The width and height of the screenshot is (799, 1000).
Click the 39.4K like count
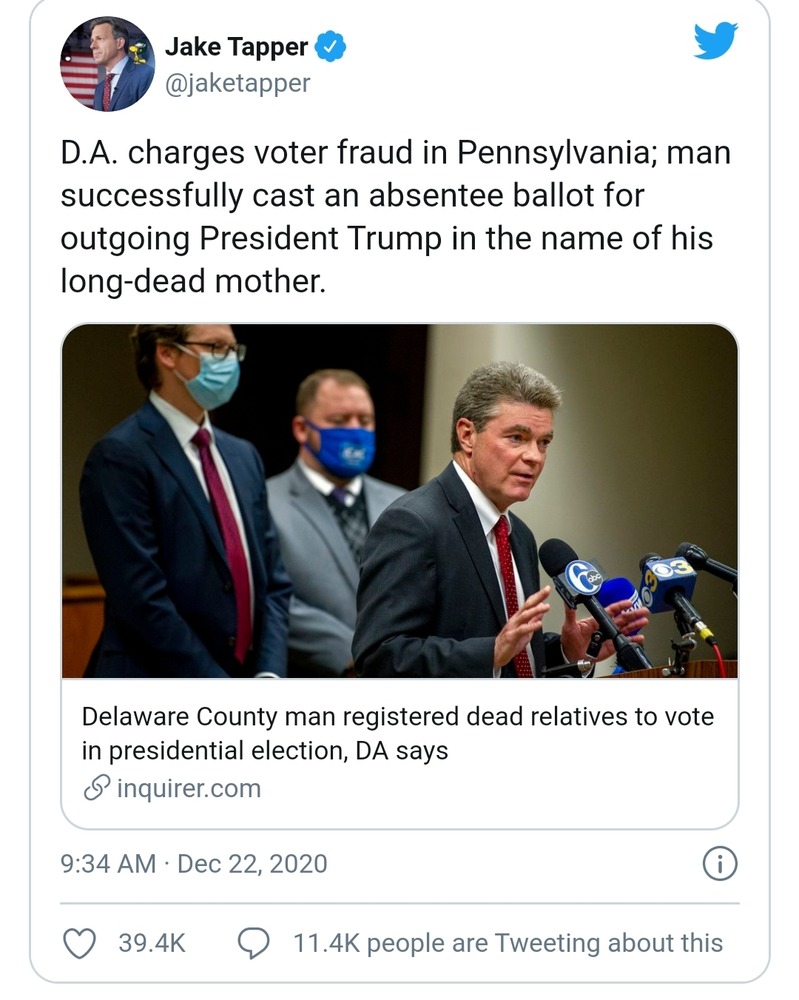tap(152, 943)
